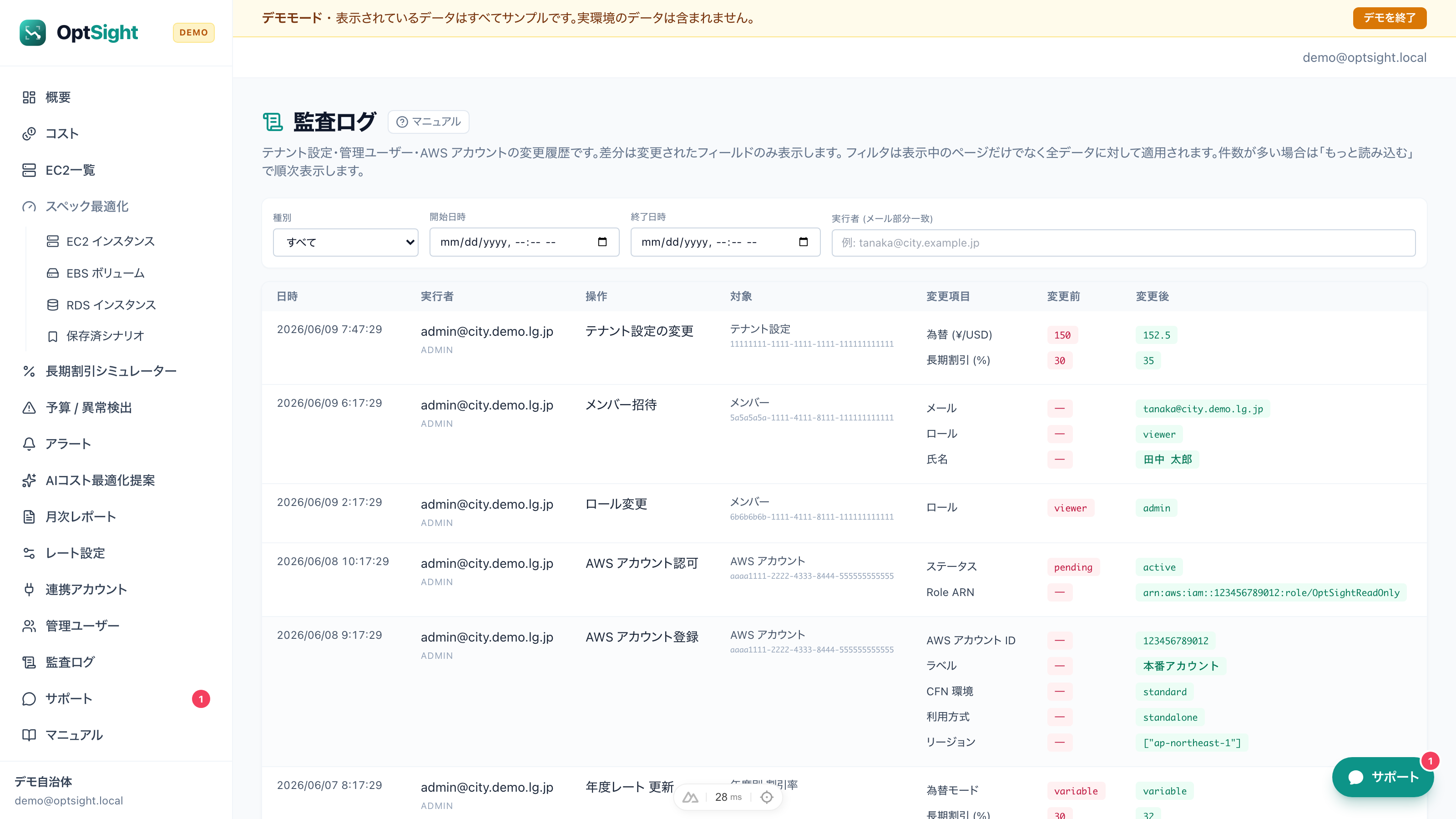Click the サポート chat bubble icon in sidebar

(x=29, y=698)
